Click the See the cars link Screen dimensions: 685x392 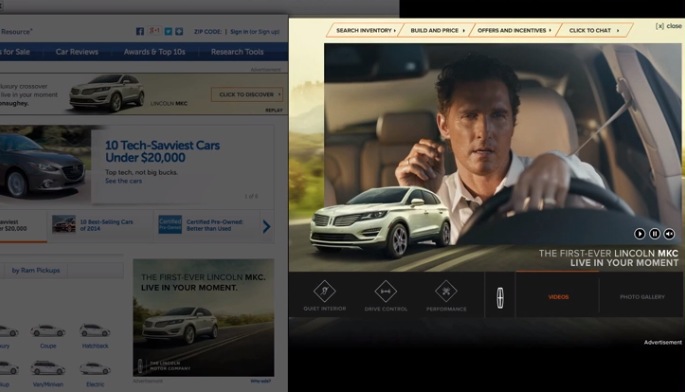[124, 180]
